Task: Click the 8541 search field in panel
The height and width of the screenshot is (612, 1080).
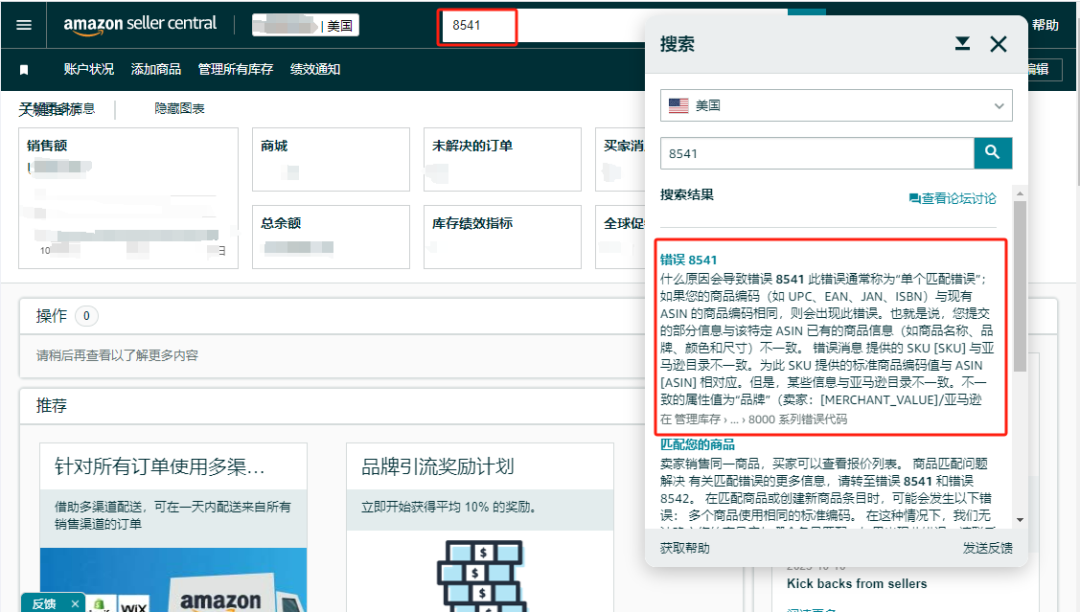Action: tap(816, 153)
